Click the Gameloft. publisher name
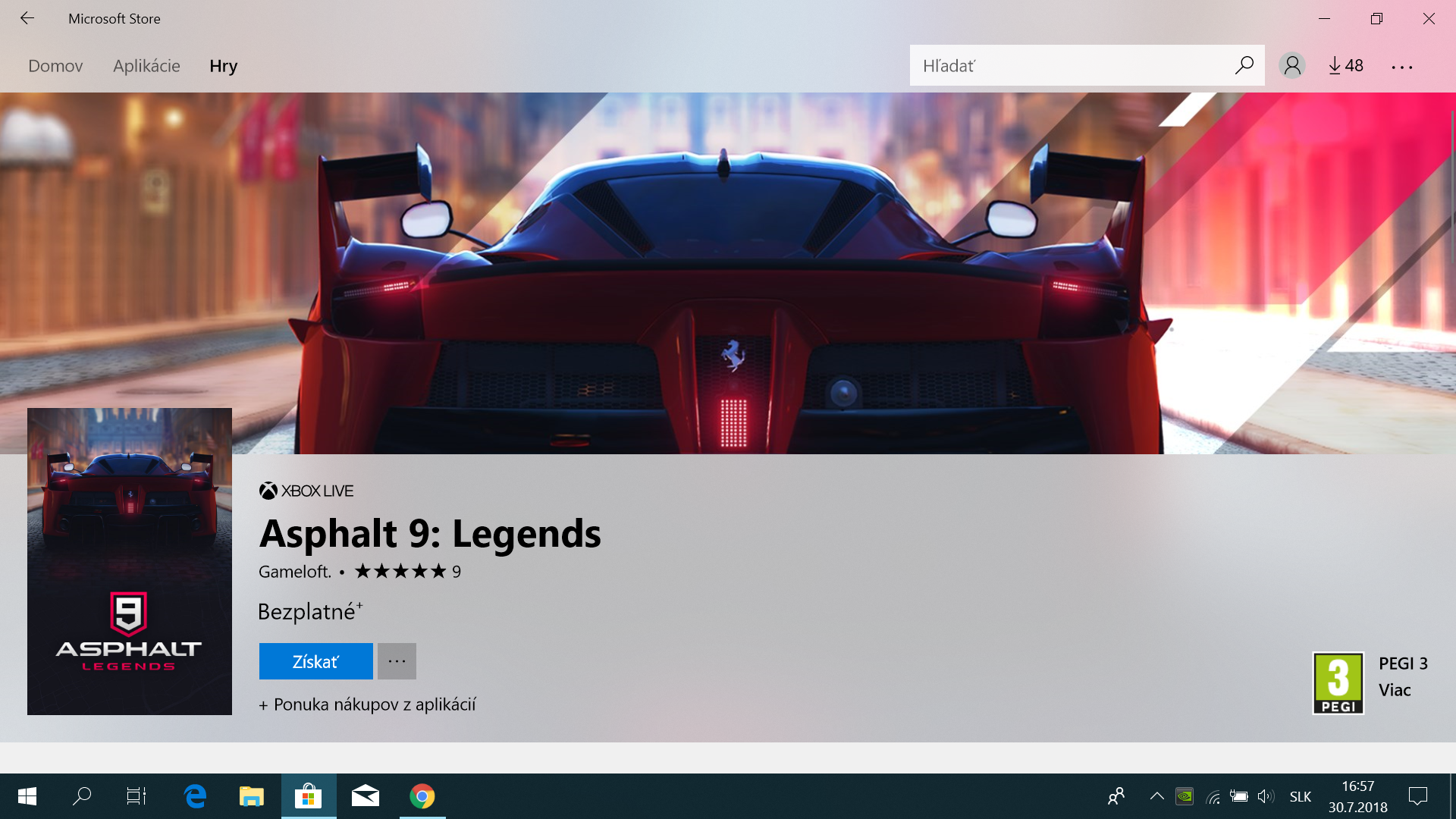Image resolution: width=1456 pixels, height=819 pixels. (295, 572)
